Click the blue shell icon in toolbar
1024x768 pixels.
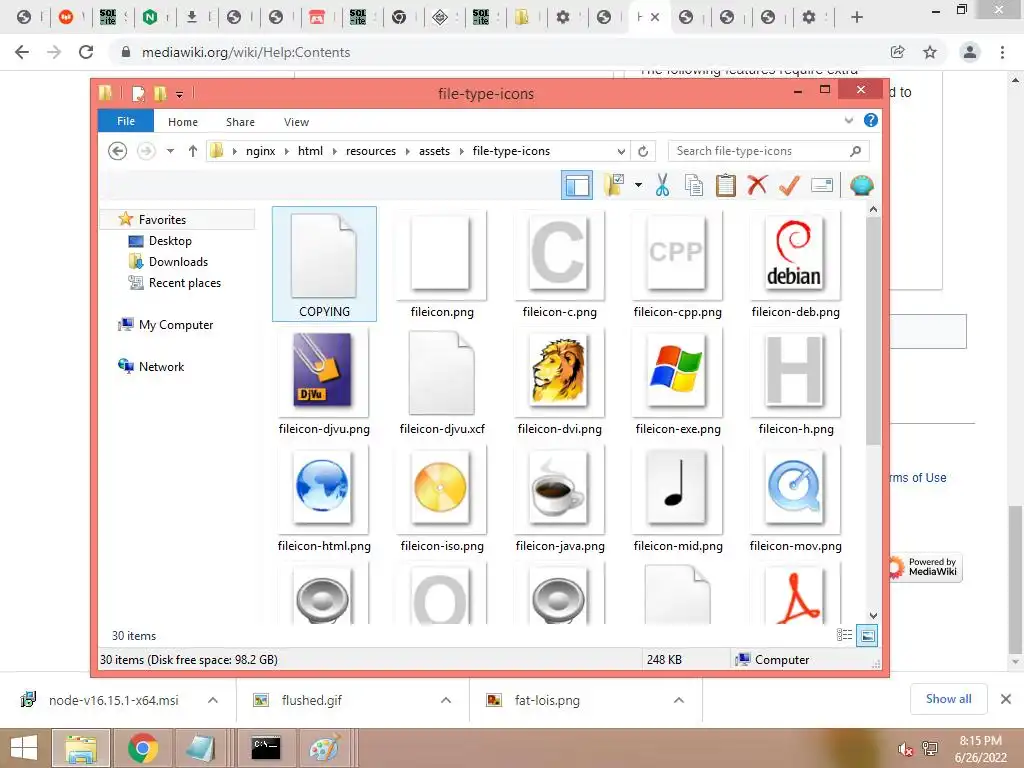862,185
